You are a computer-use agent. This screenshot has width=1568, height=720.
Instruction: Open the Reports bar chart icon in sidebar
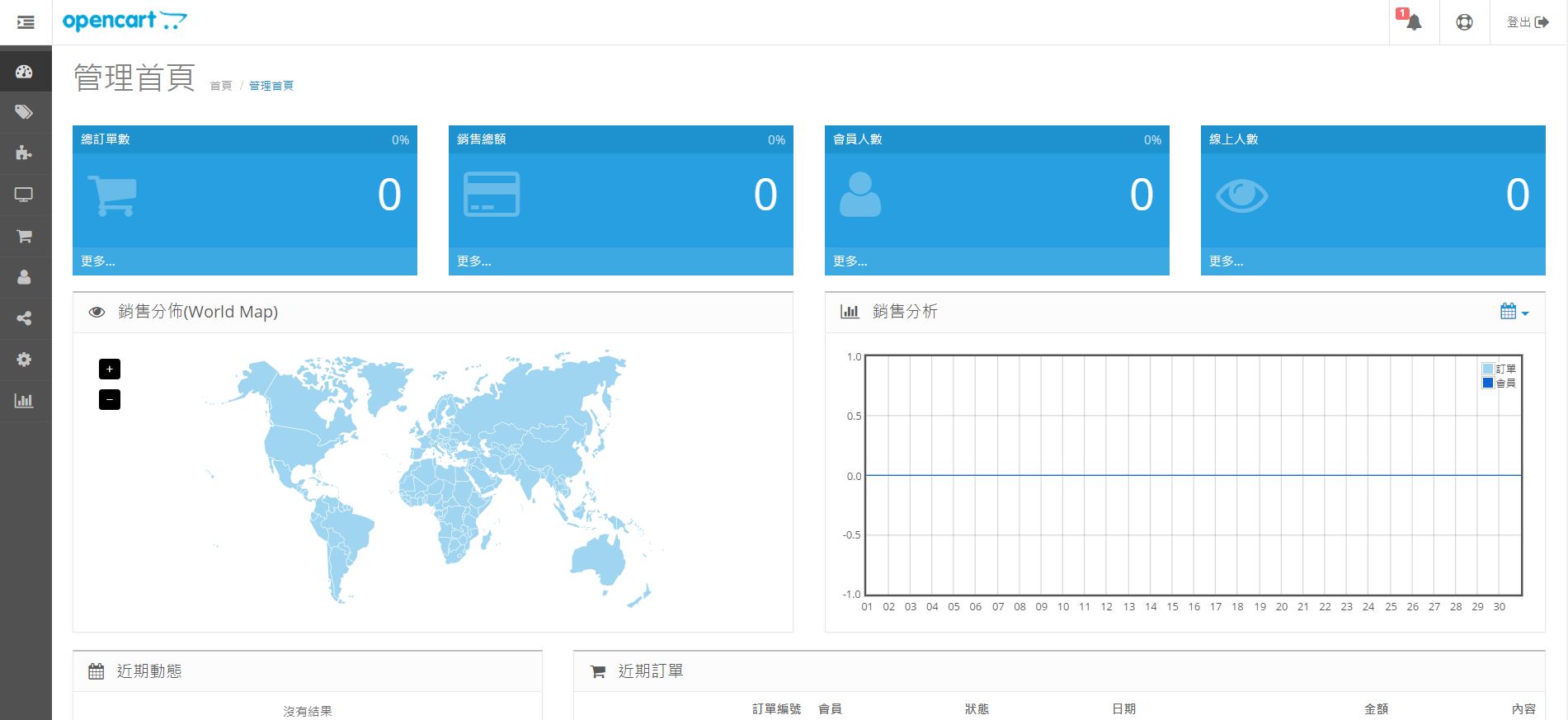[x=24, y=401]
